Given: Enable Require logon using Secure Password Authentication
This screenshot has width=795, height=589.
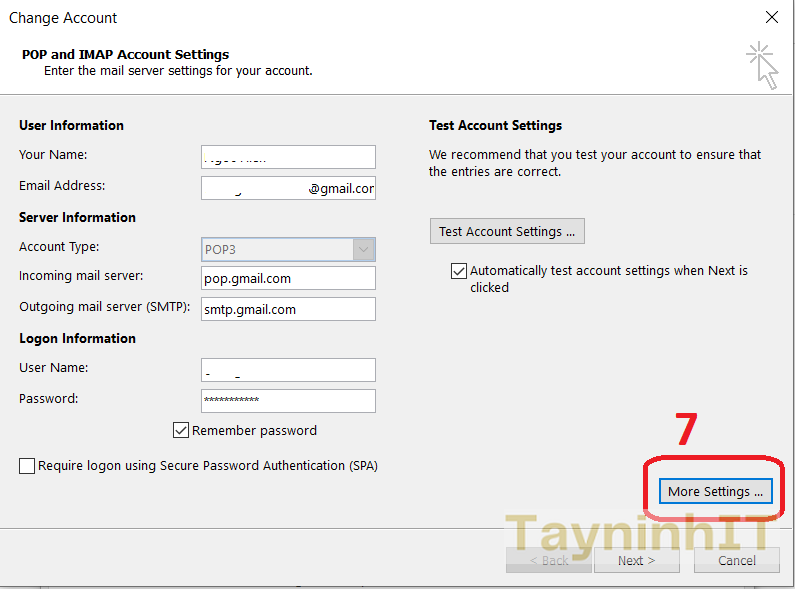Looking at the screenshot, I should coord(27,466).
